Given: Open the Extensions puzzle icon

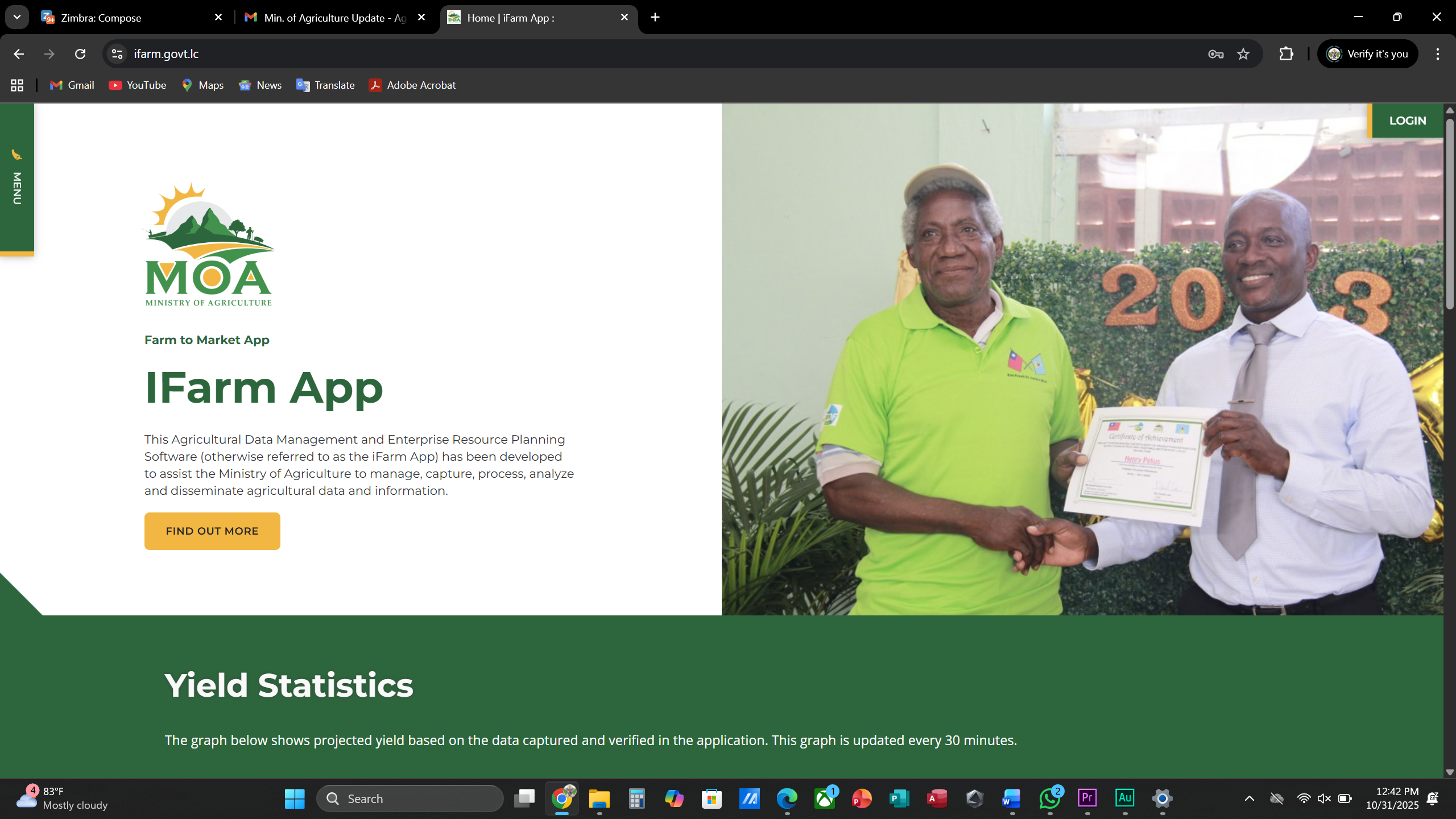Looking at the screenshot, I should pos(1286,54).
